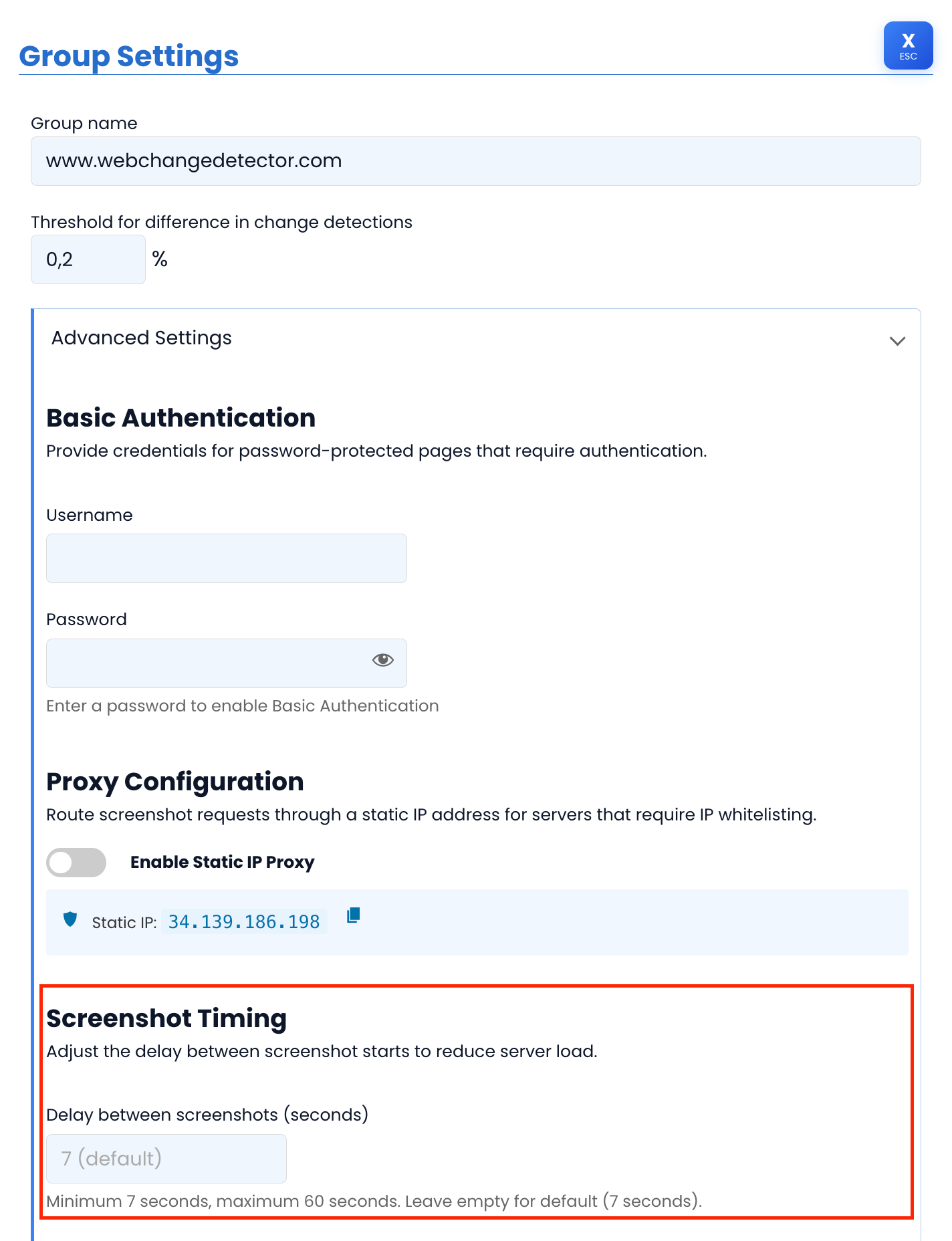
Task: Click the Screenshot Timing heading
Action: [166, 1017]
